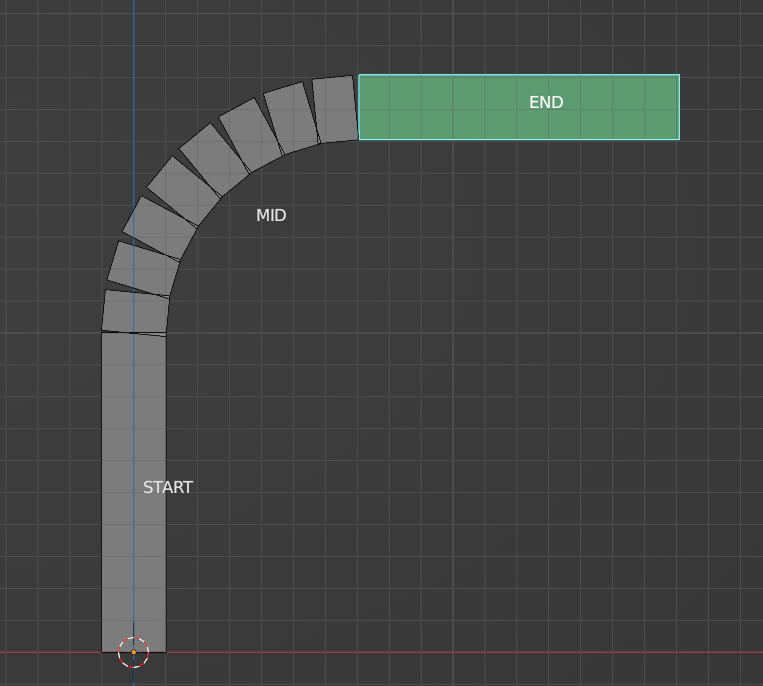Click the MID label text
This screenshot has width=763, height=686.
271,216
